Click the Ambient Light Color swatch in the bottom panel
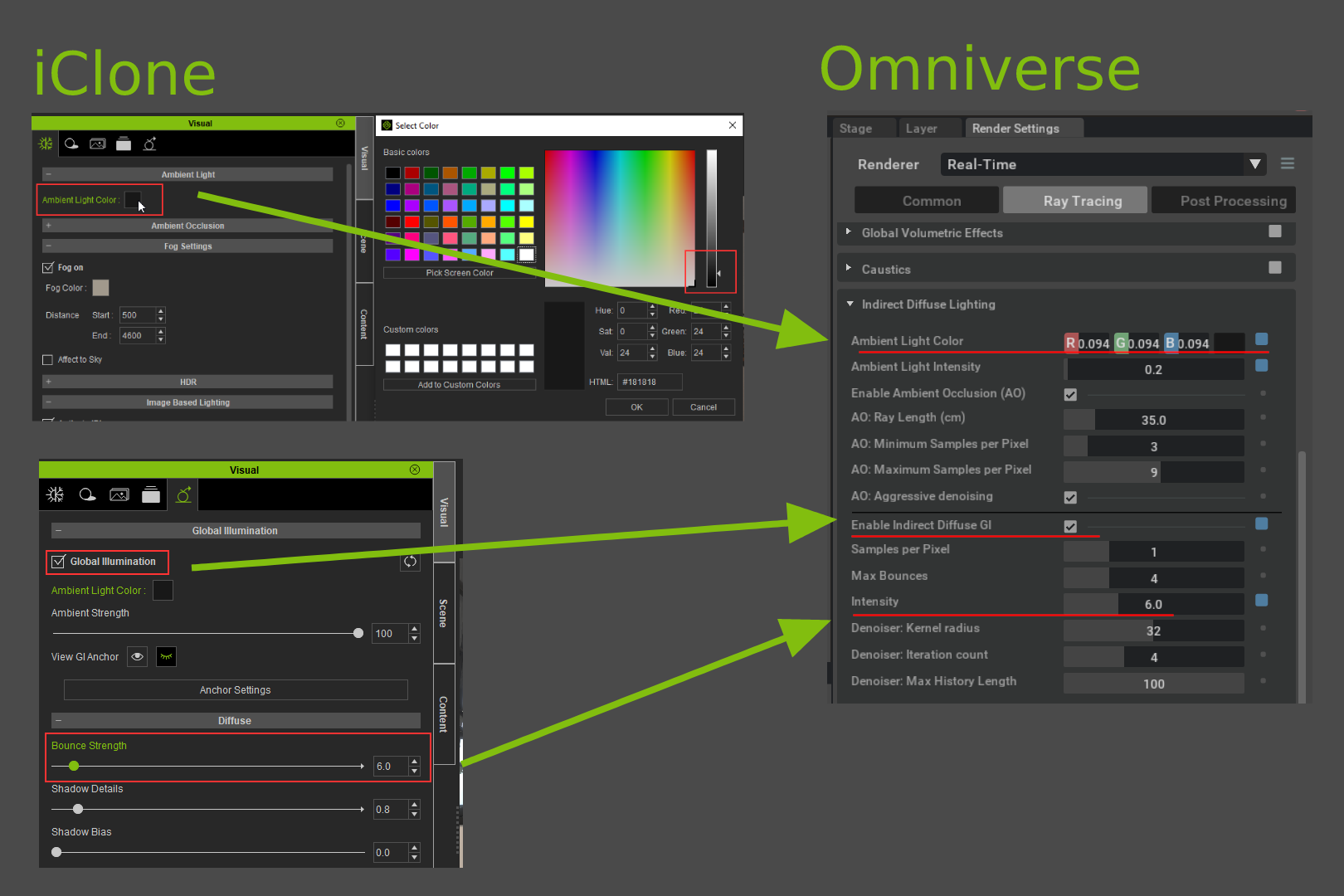The image size is (1344, 896). click(163, 591)
